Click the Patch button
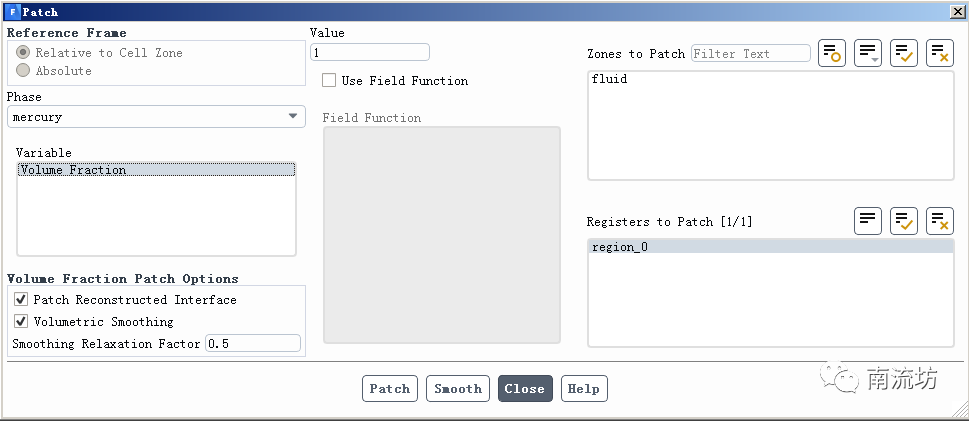This screenshot has height=421, width=969. click(390, 389)
